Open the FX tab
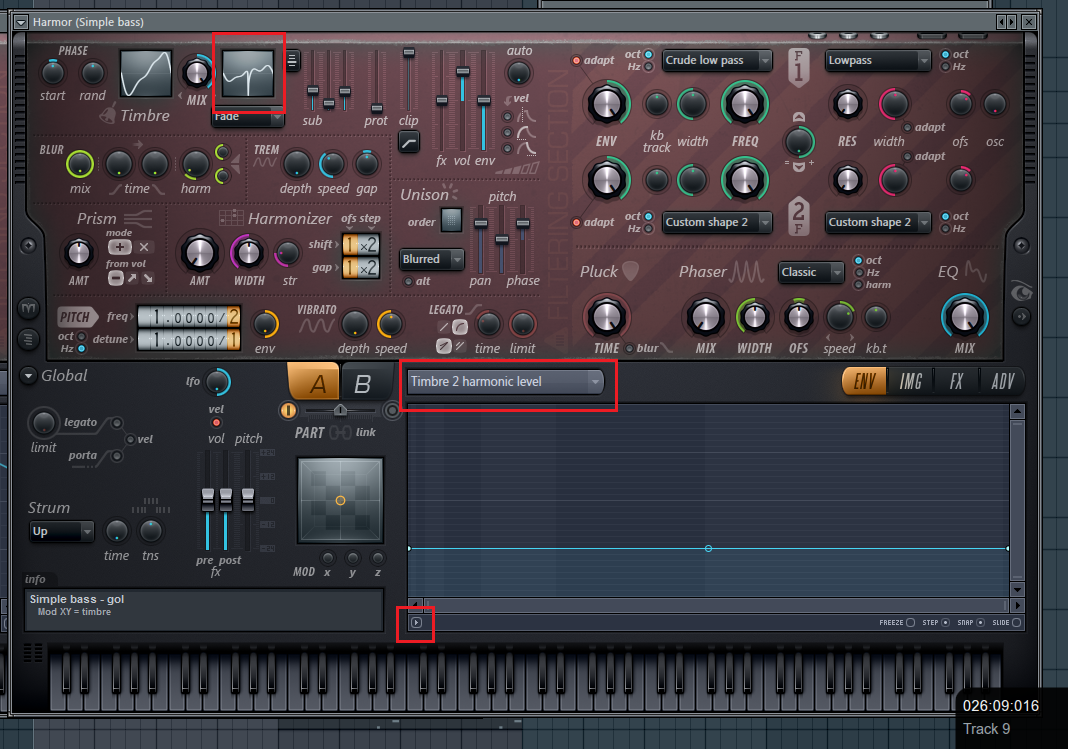This screenshot has width=1068, height=749. pos(956,381)
